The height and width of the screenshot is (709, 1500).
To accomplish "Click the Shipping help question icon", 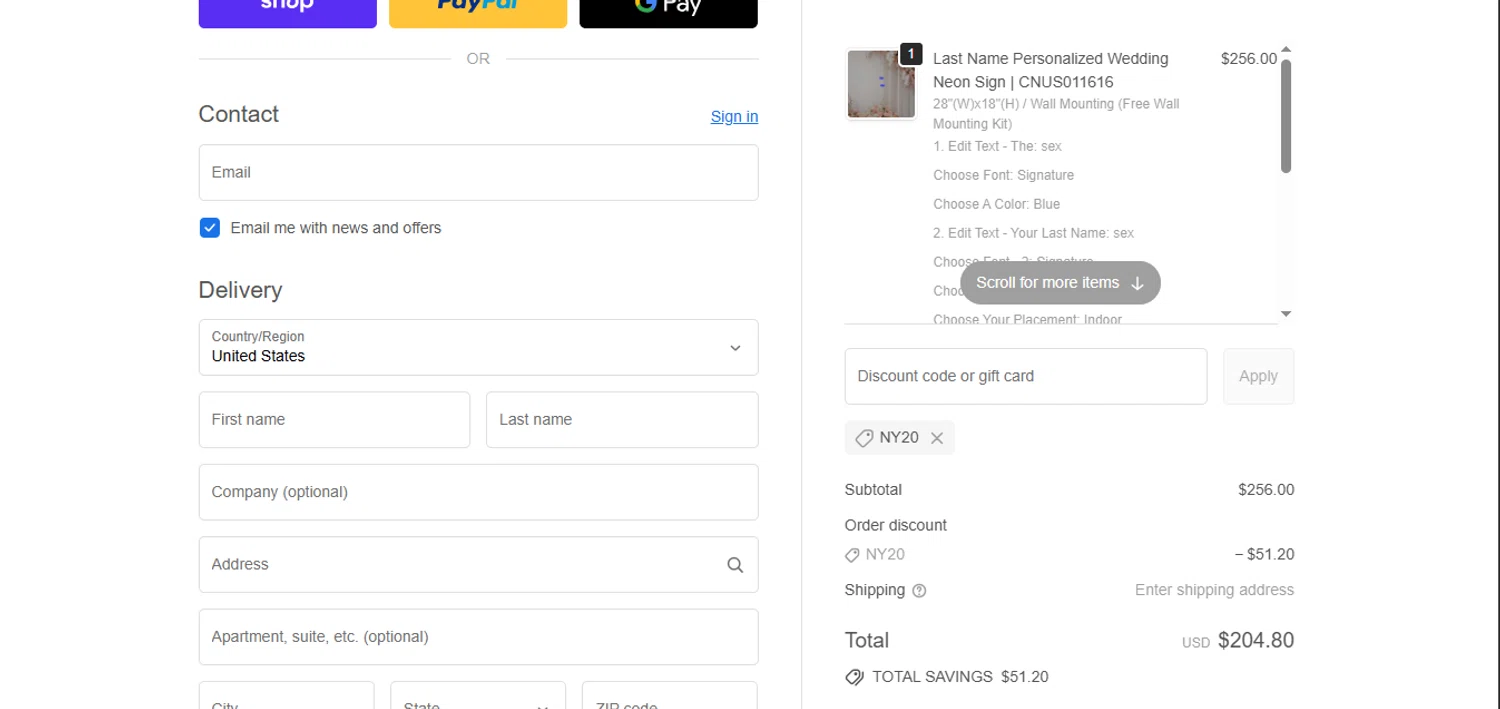I will (919, 591).
